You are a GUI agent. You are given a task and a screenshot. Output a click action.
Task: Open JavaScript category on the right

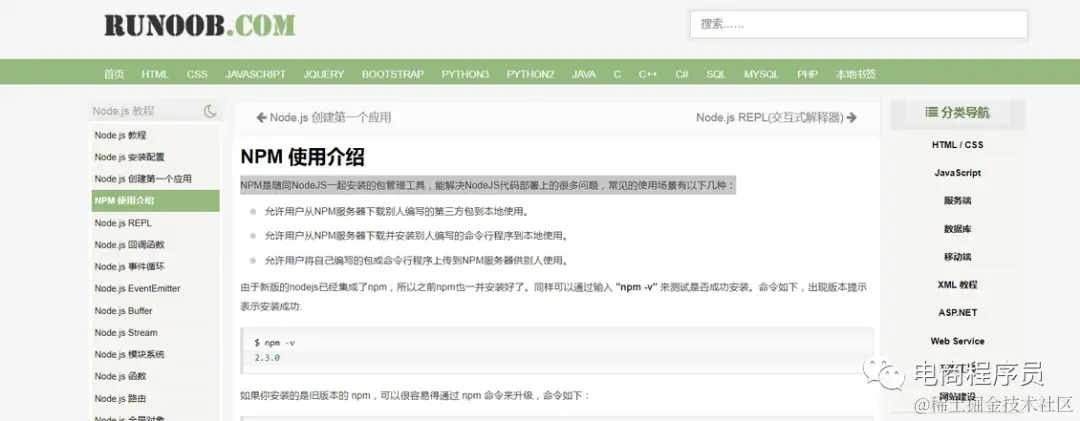[x=957, y=173]
